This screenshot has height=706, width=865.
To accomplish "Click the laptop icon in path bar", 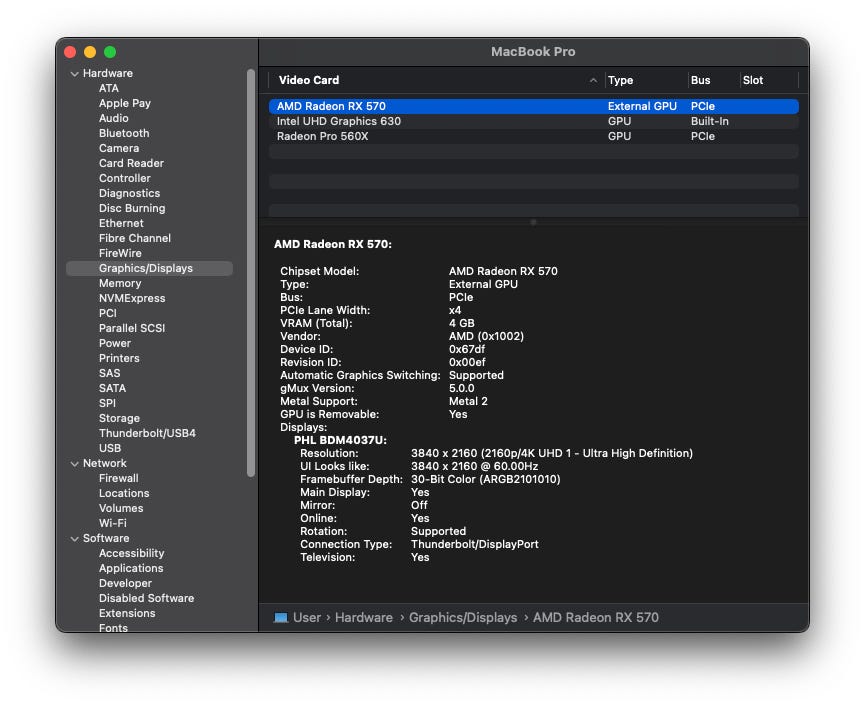I will tap(280, 618).
